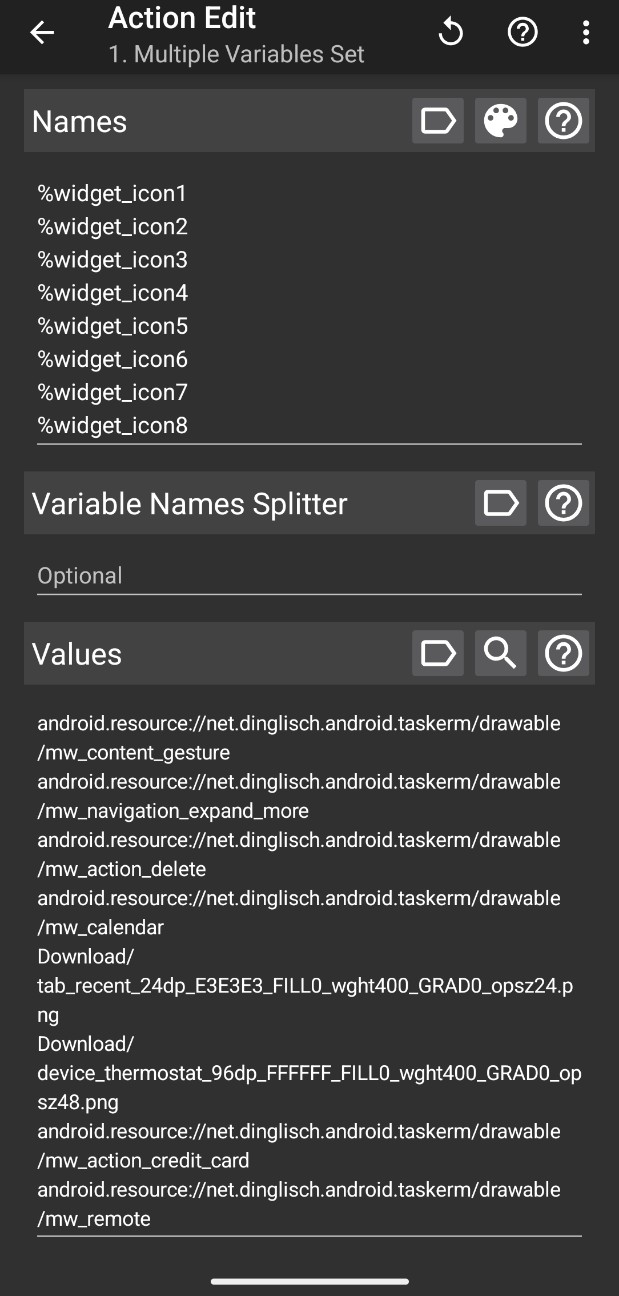Open the help icon in the top bar
This screenshot has height=1296, width=619.
click(x=523, y=33)
